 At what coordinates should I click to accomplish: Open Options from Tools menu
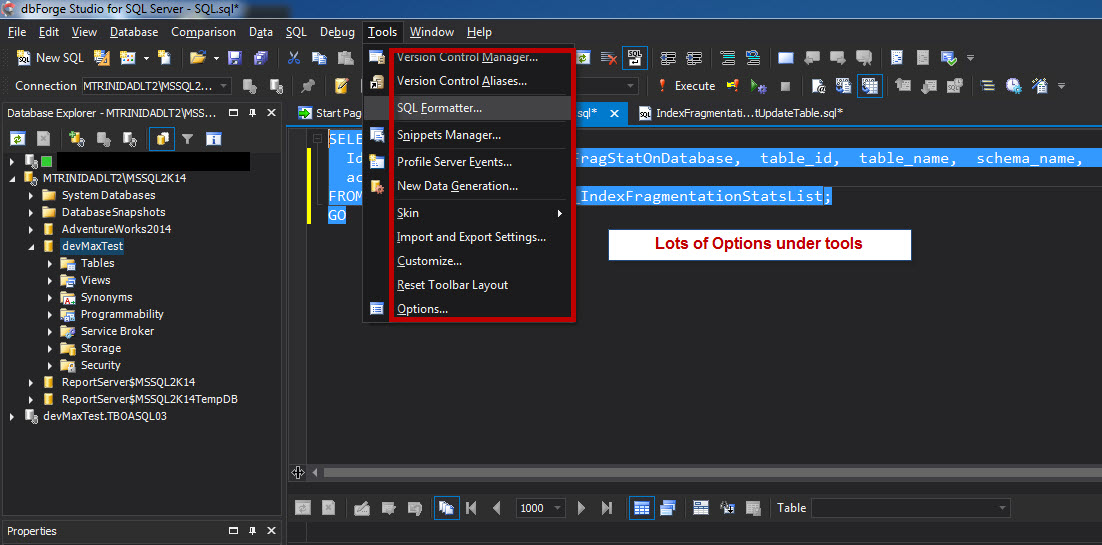469,309
